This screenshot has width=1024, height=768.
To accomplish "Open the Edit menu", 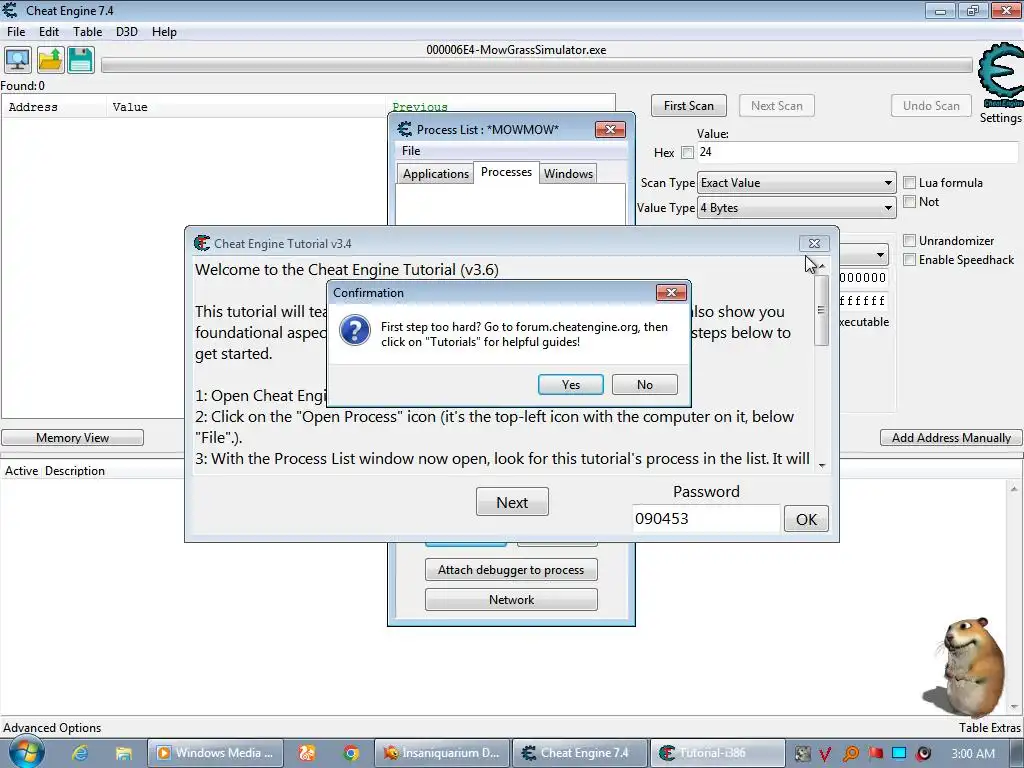I will coord(48,31).
